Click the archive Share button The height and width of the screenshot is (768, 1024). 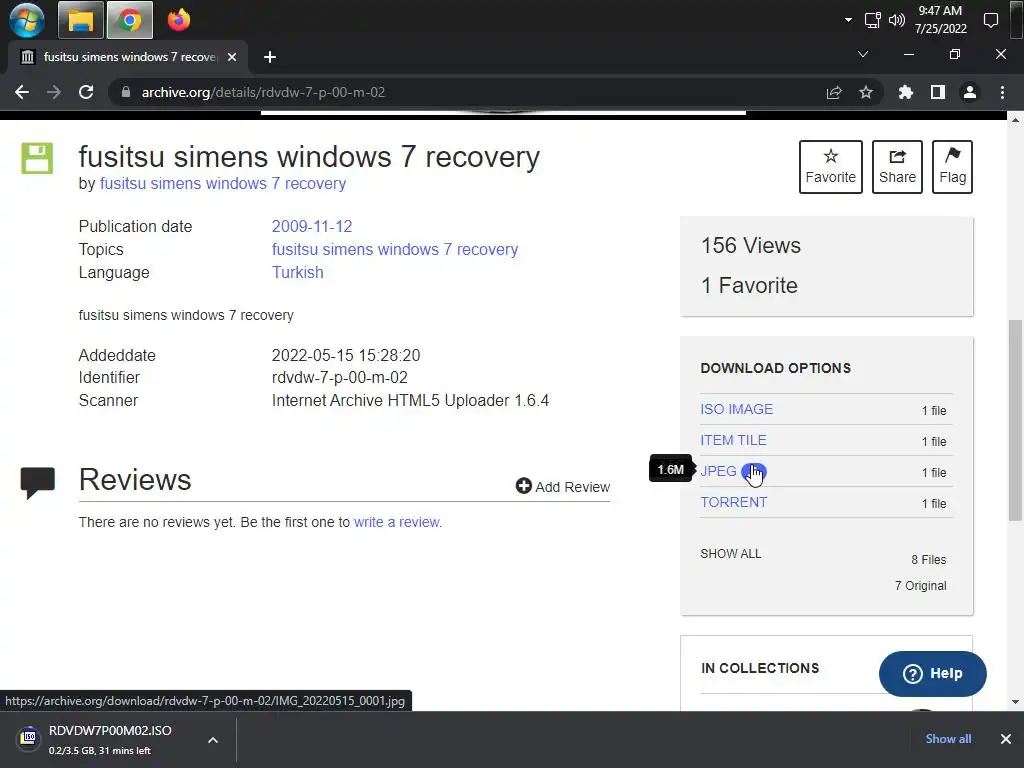(x=897, y=167)
